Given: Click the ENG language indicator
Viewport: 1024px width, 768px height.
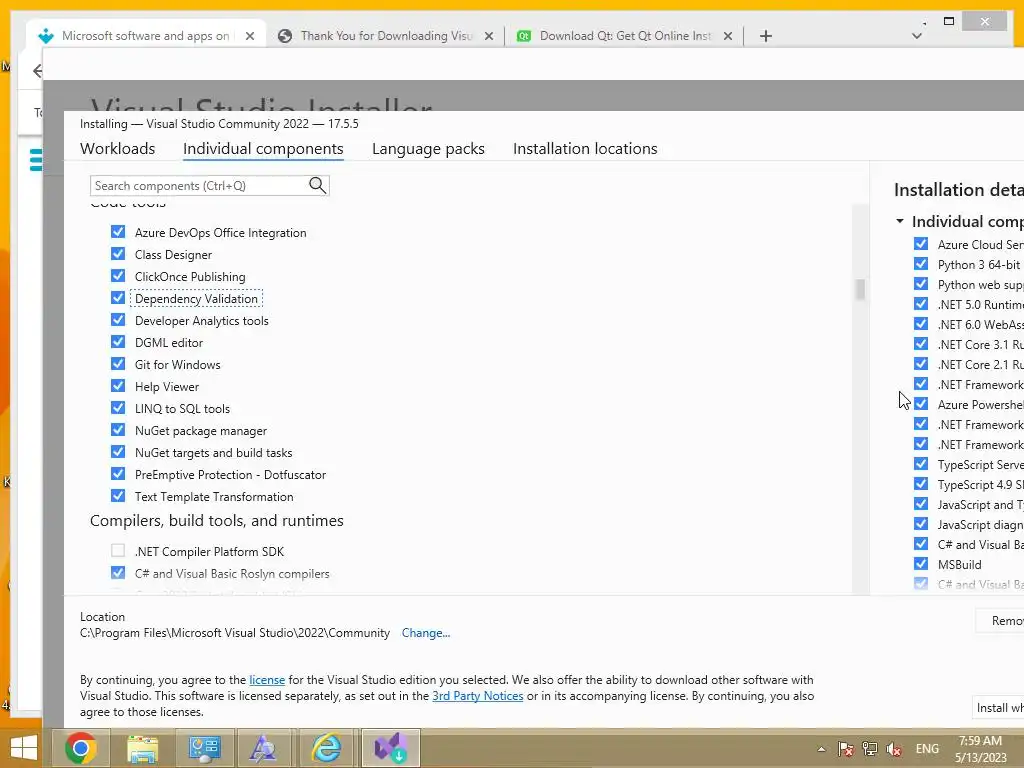Looking at the screenshot, I should coord(927,749).
